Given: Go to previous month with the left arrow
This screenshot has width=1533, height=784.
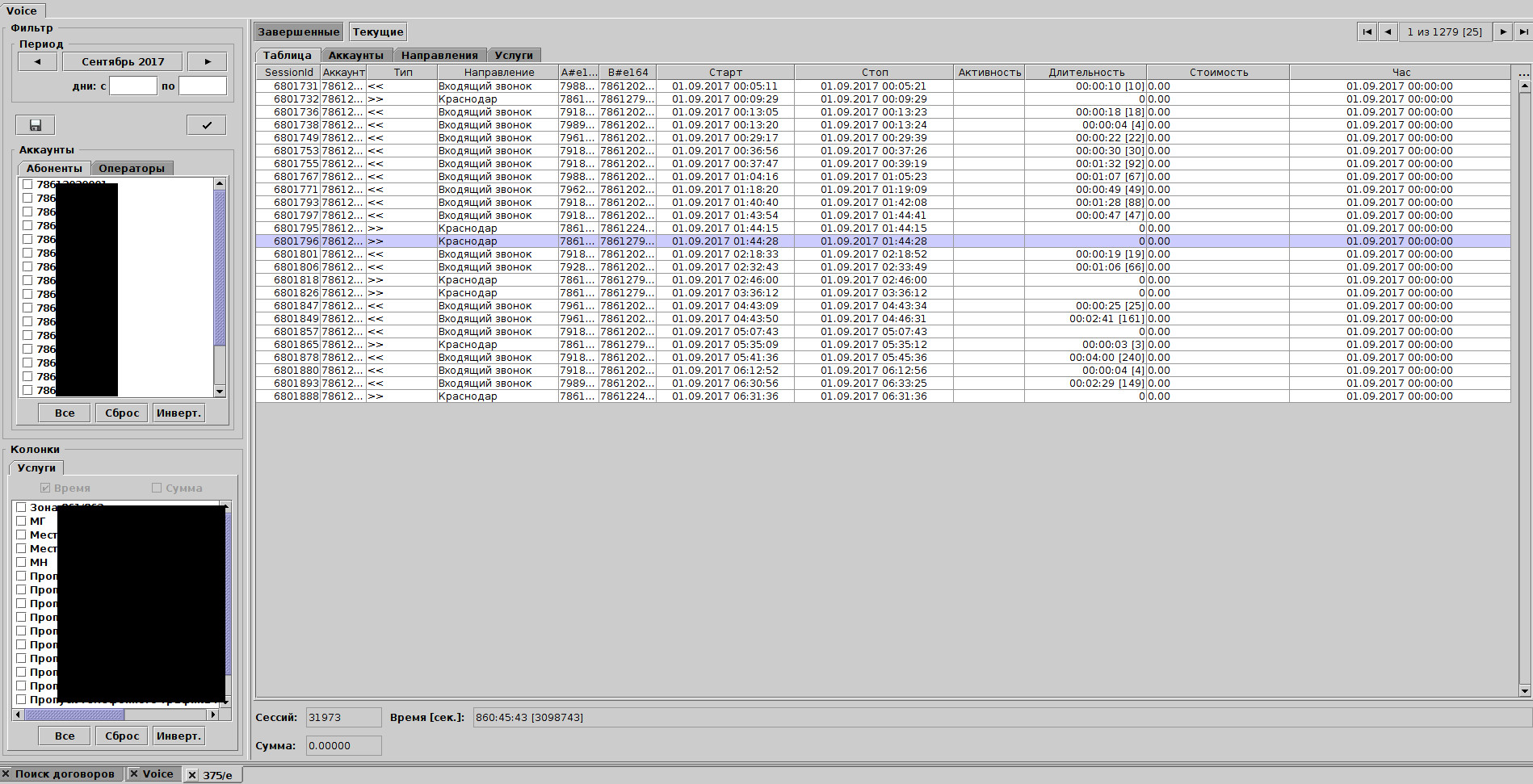Looking at the screenshot, I should (x=37, y=61).
